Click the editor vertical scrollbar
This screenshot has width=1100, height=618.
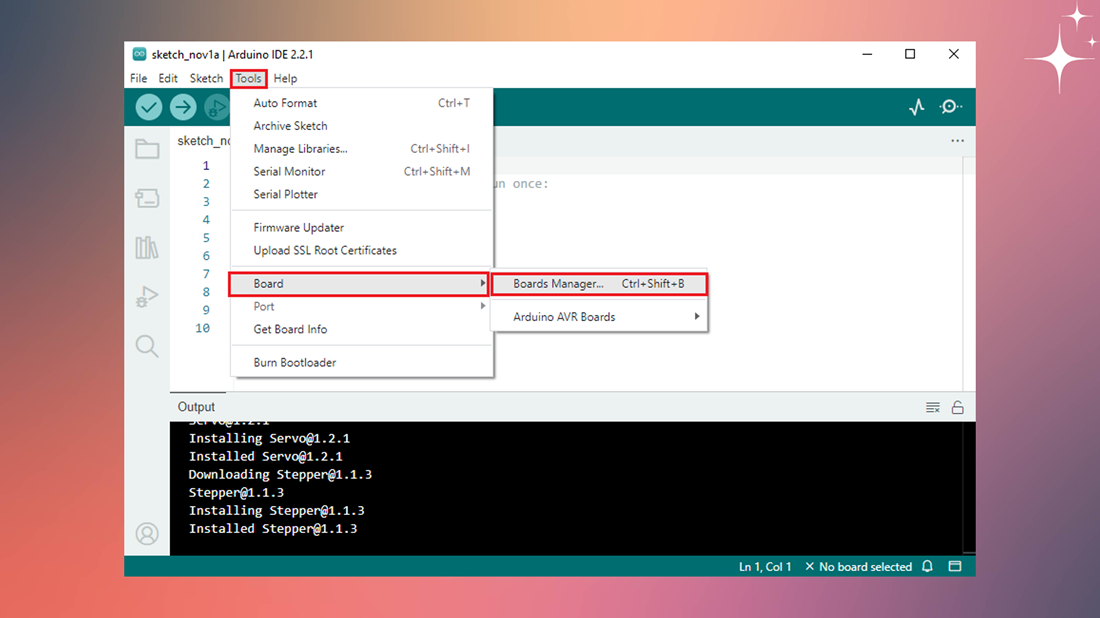click(969, 274)
